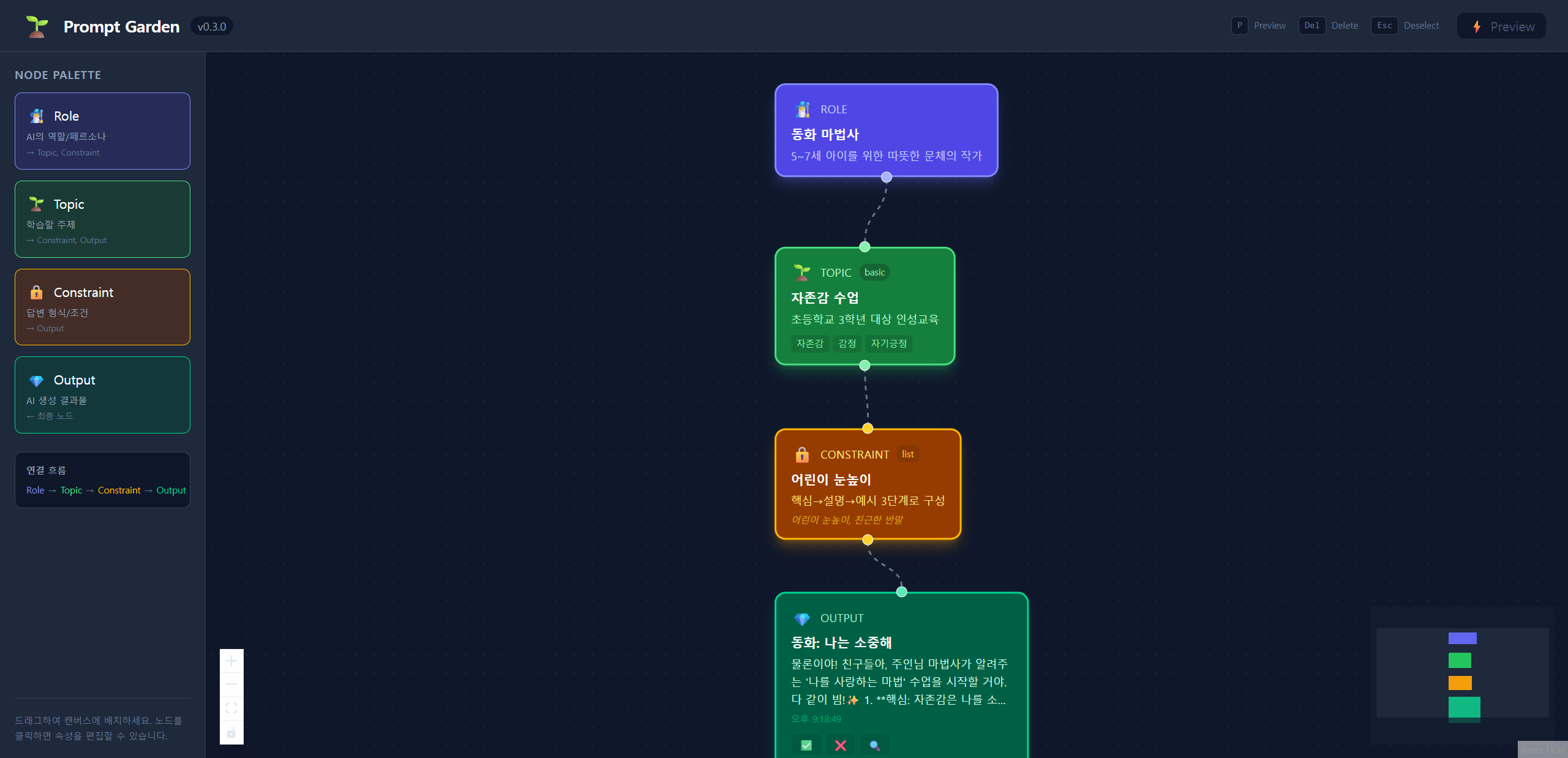This screenshot has width=1568, height=758.
Task: Zoom out using the minus icon
Action: [231, 684]
